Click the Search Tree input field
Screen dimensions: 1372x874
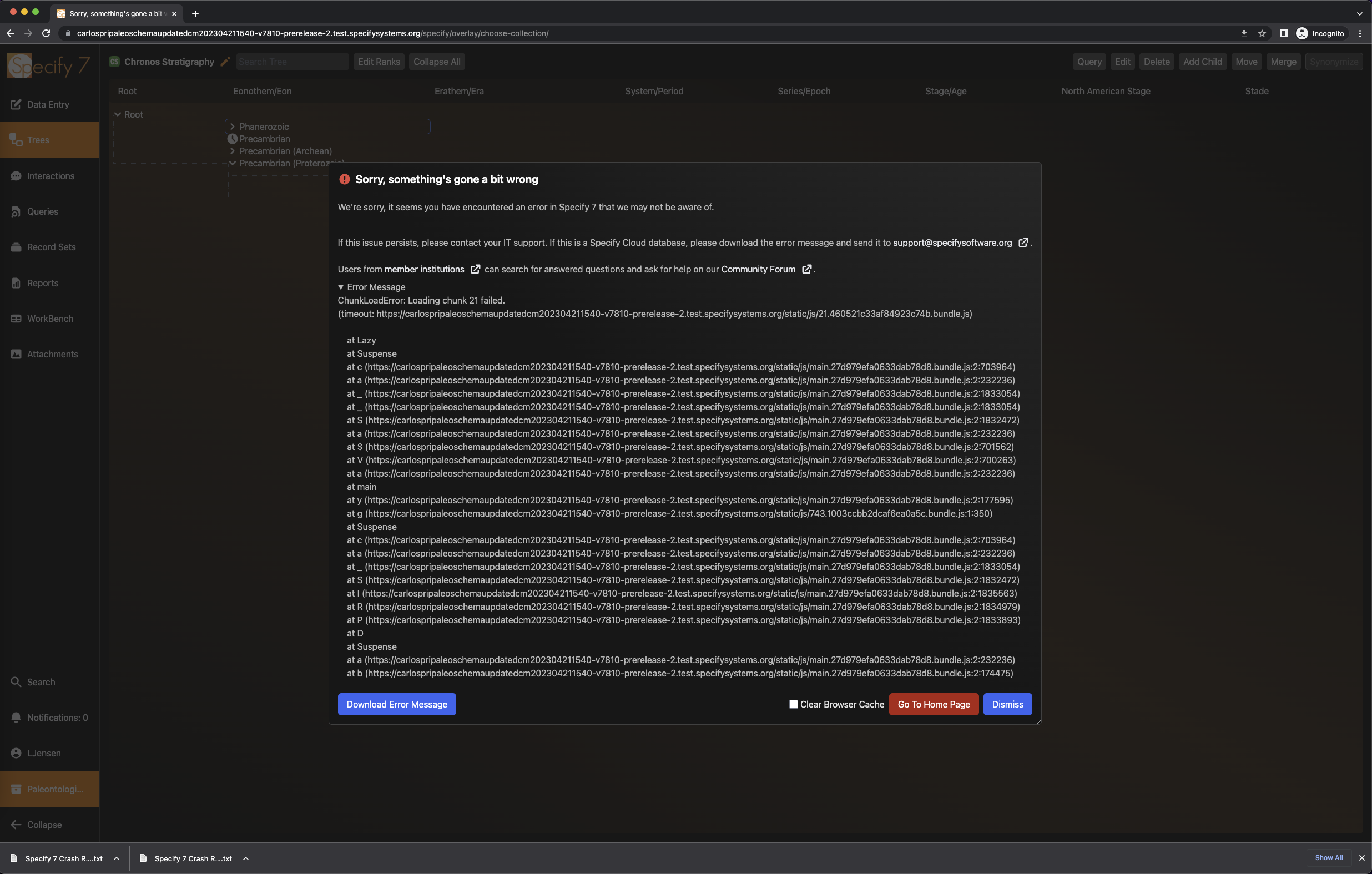pos(292,62)
